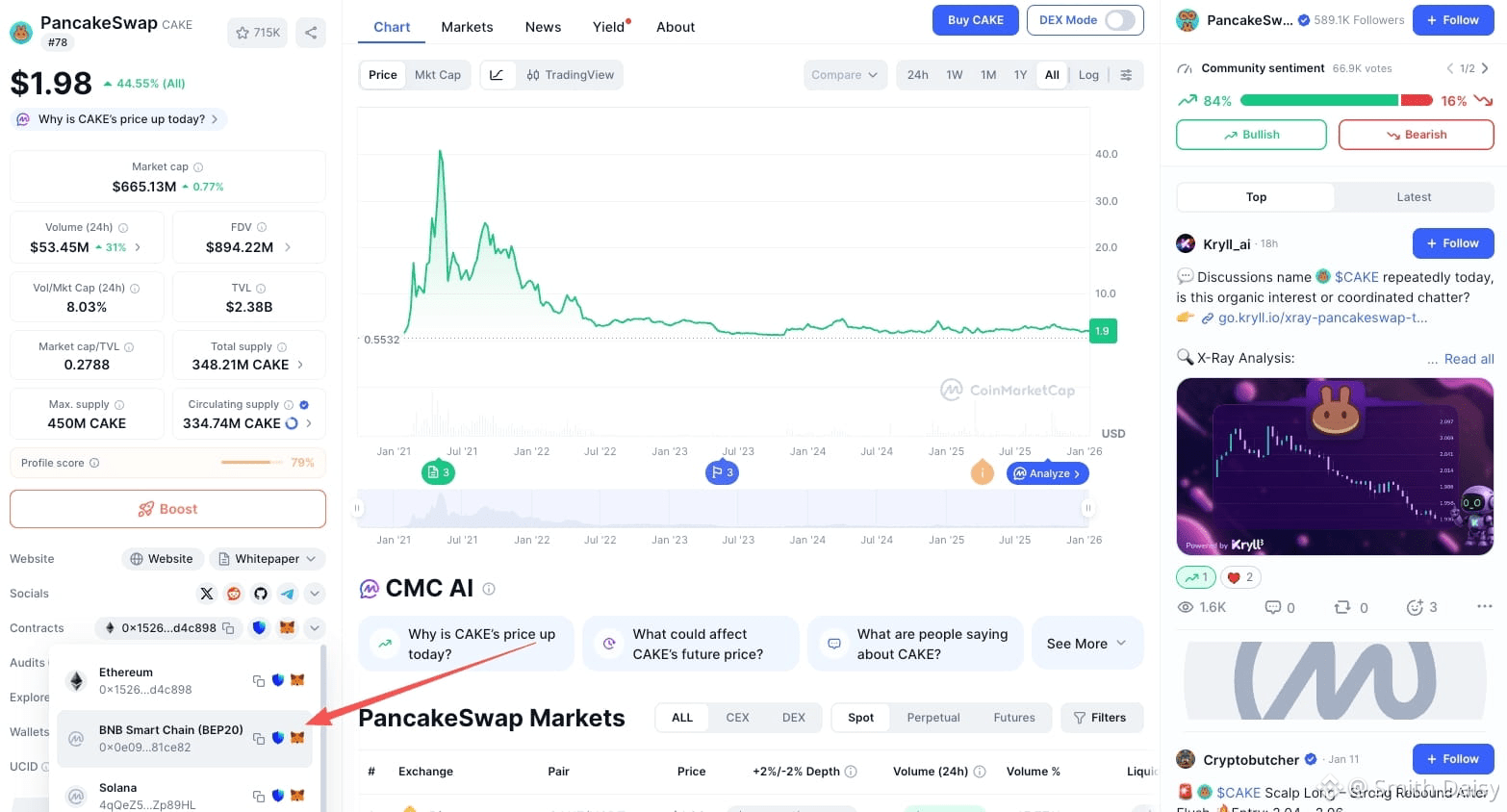Click the chart range slider's left handle

(358, 508)
